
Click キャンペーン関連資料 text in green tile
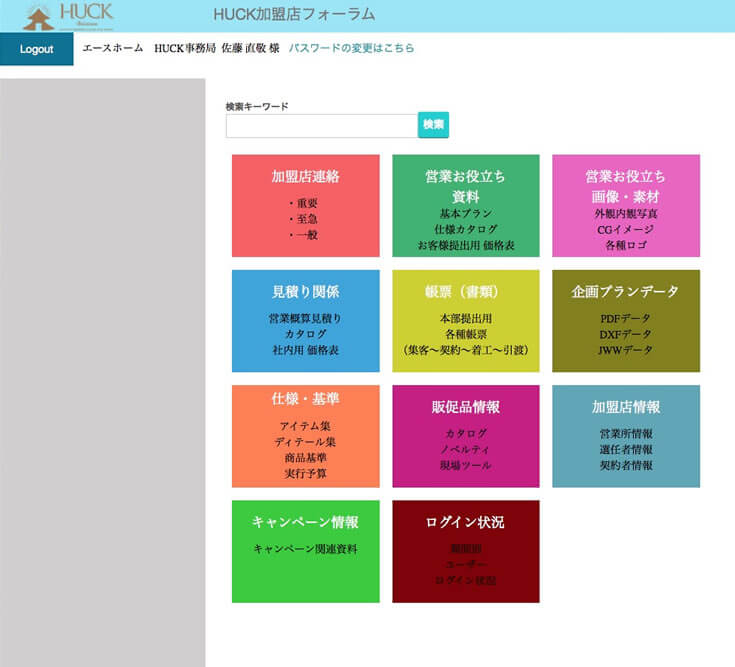(306, 549)
